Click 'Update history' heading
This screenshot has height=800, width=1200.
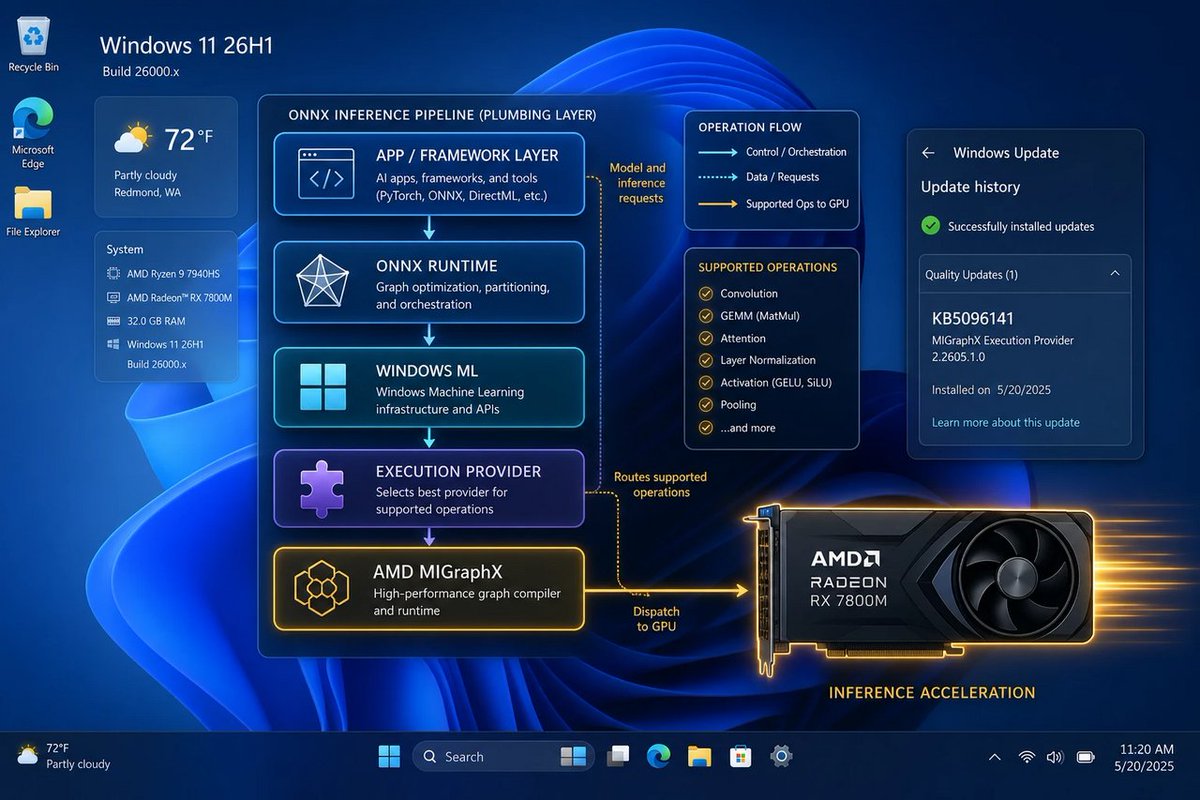click(x=970, y=187)
